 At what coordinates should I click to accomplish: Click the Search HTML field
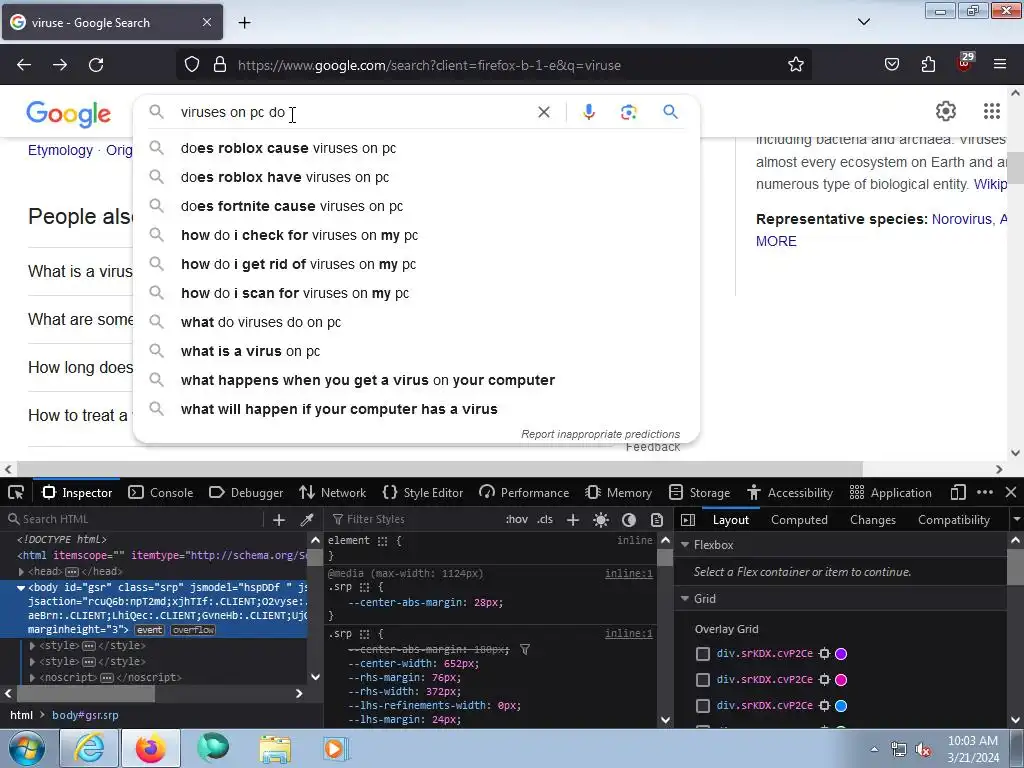point(134,519)
